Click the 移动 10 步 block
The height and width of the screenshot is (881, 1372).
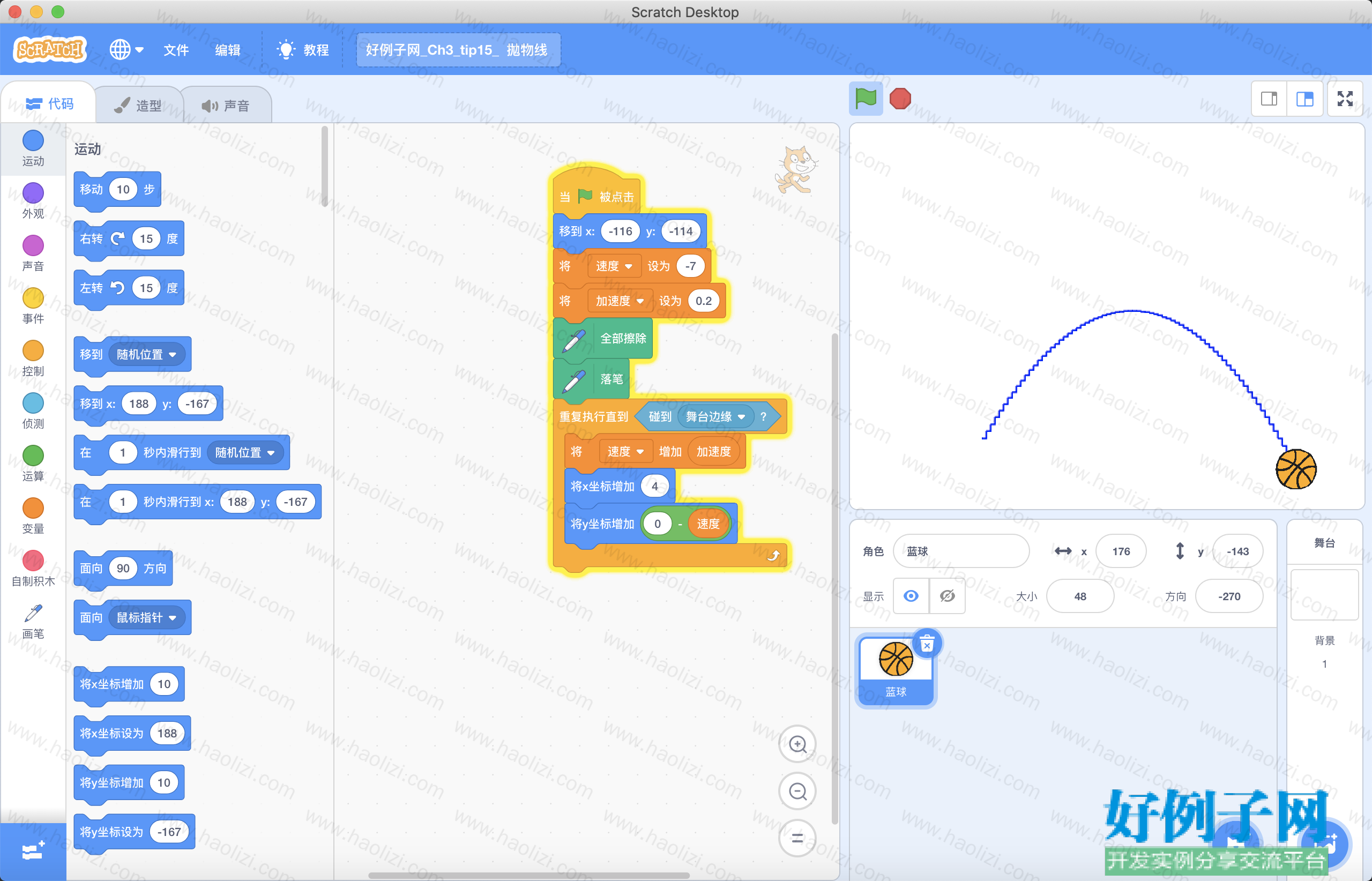(x=117, y=190)
